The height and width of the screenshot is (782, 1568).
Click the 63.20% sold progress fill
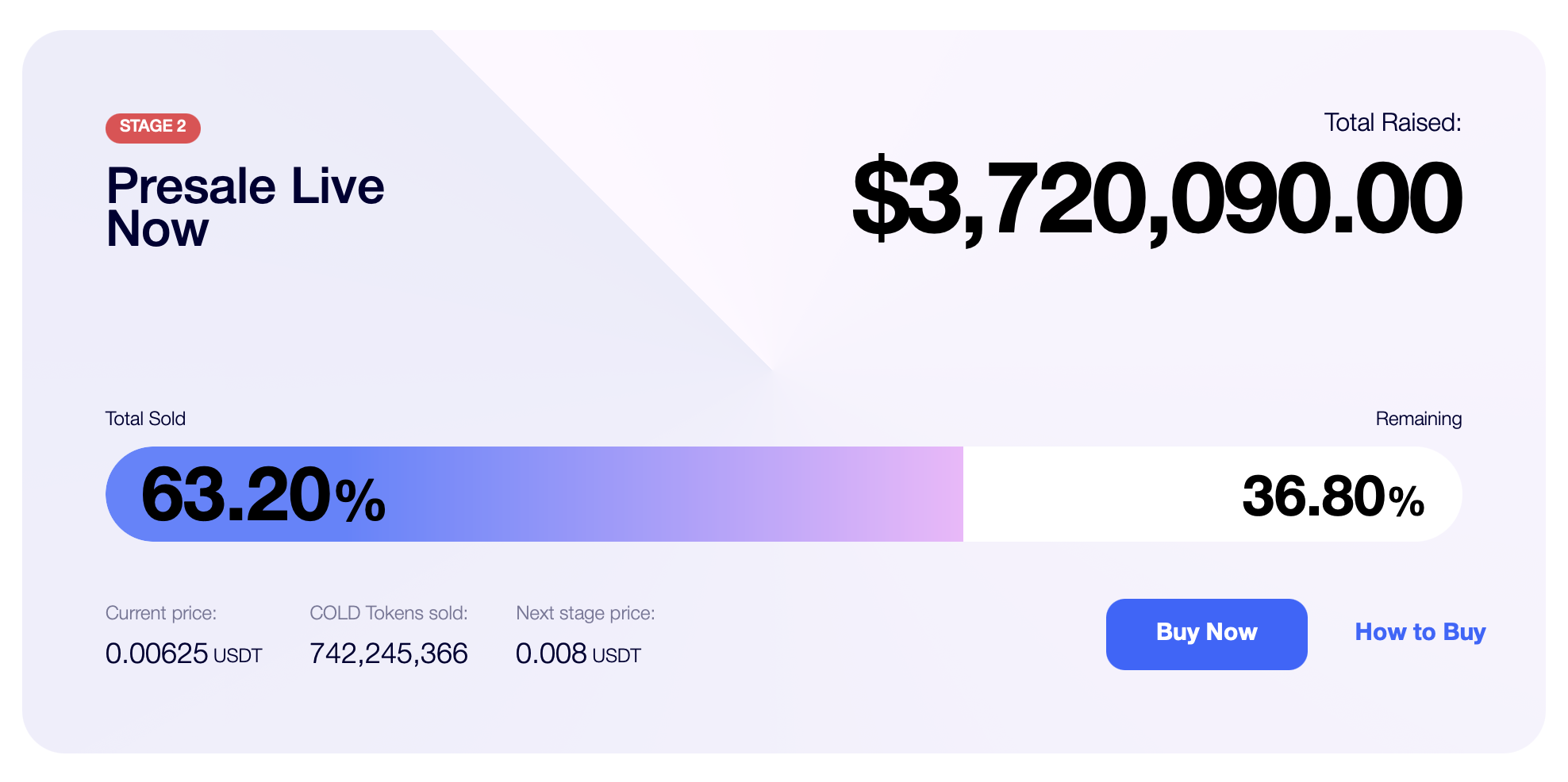534,494
